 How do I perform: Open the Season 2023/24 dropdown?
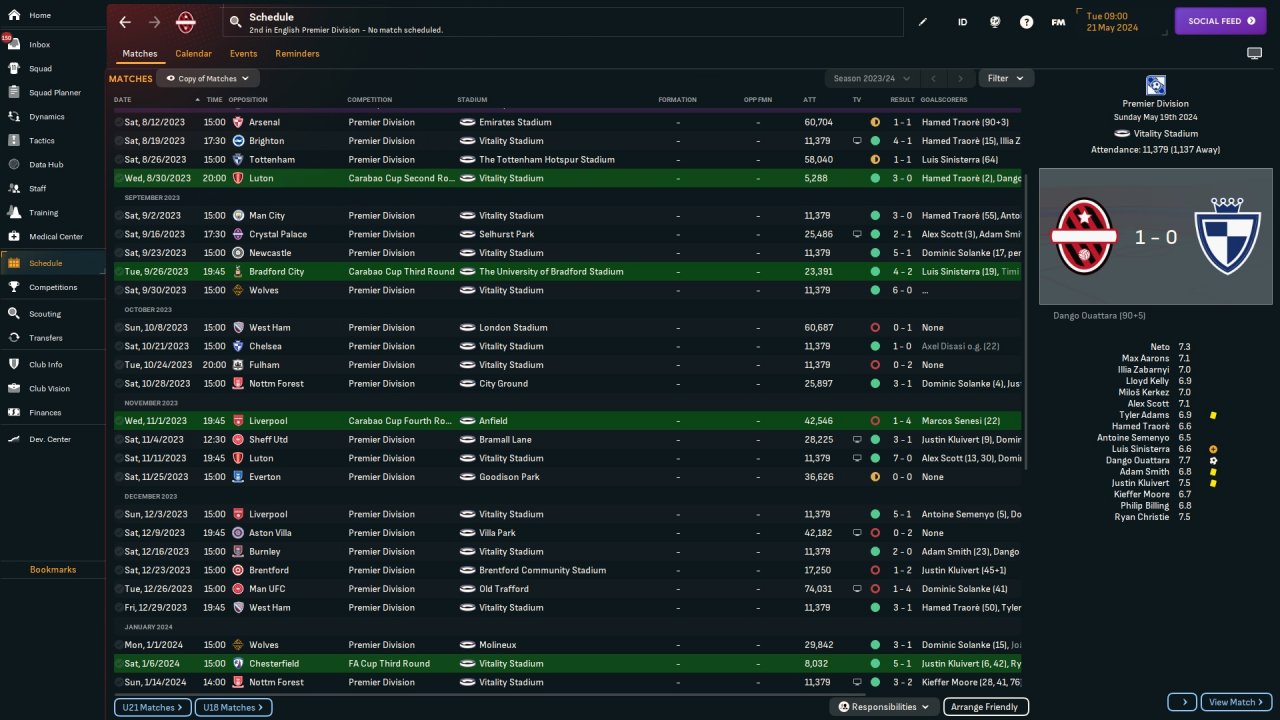pos(870,78)
